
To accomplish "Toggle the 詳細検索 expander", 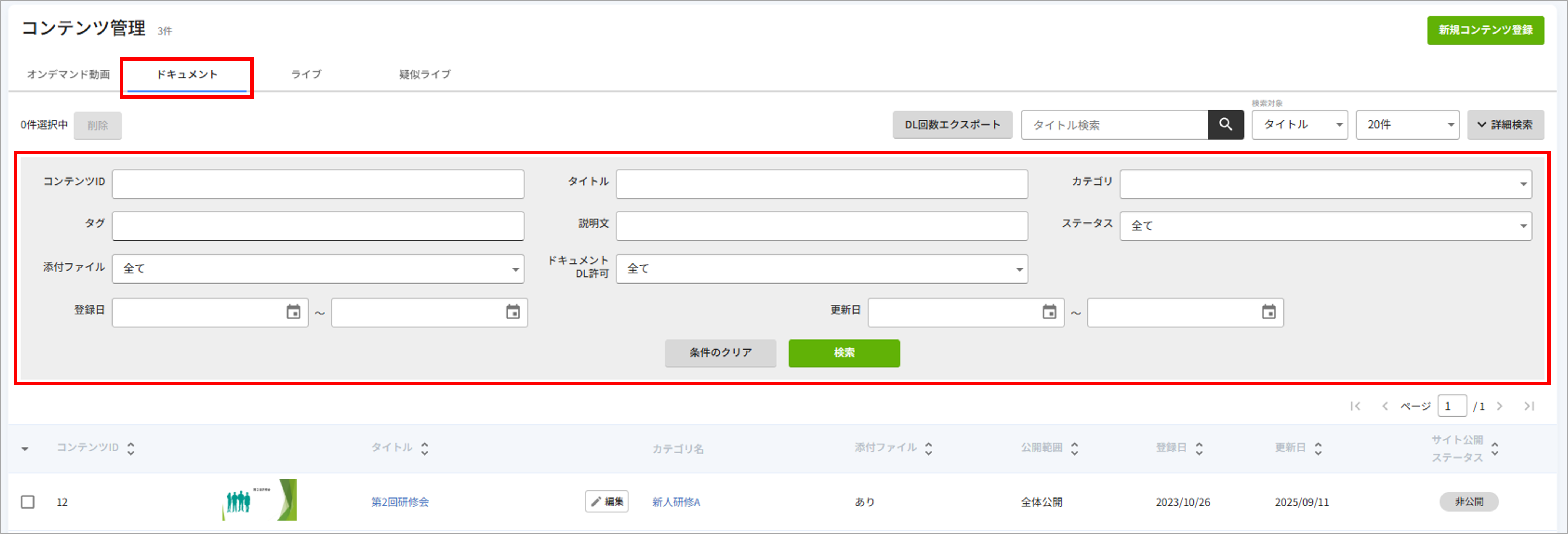I will (x=1505, y=125).
